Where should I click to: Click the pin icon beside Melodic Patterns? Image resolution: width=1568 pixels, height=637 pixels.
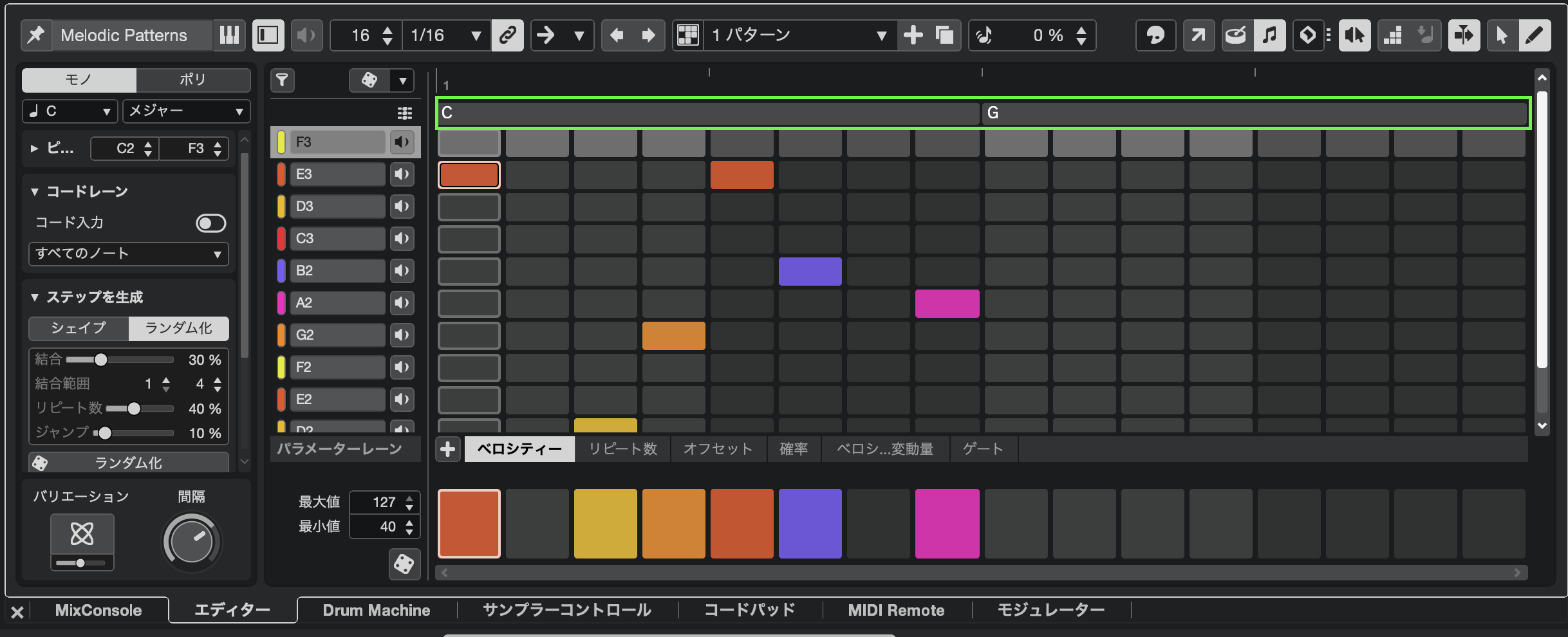click(x=36, y=35)
